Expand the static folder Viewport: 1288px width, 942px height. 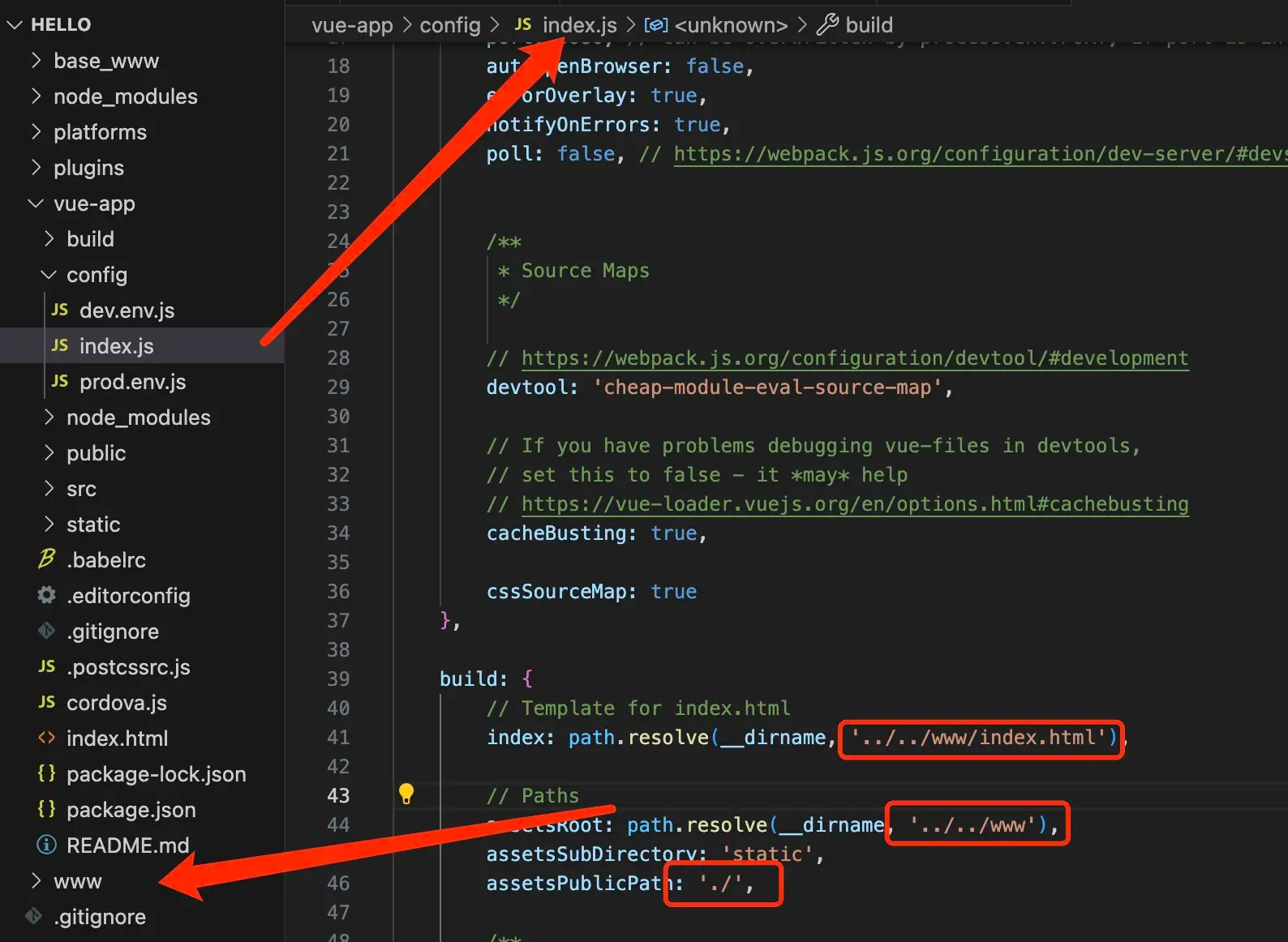pyautogui.click(x=48, y=525)
